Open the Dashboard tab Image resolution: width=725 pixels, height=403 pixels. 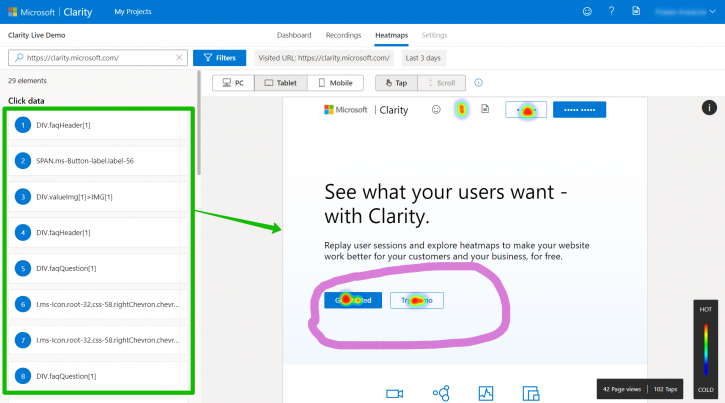pyautogui.click(x=294, y=35)
